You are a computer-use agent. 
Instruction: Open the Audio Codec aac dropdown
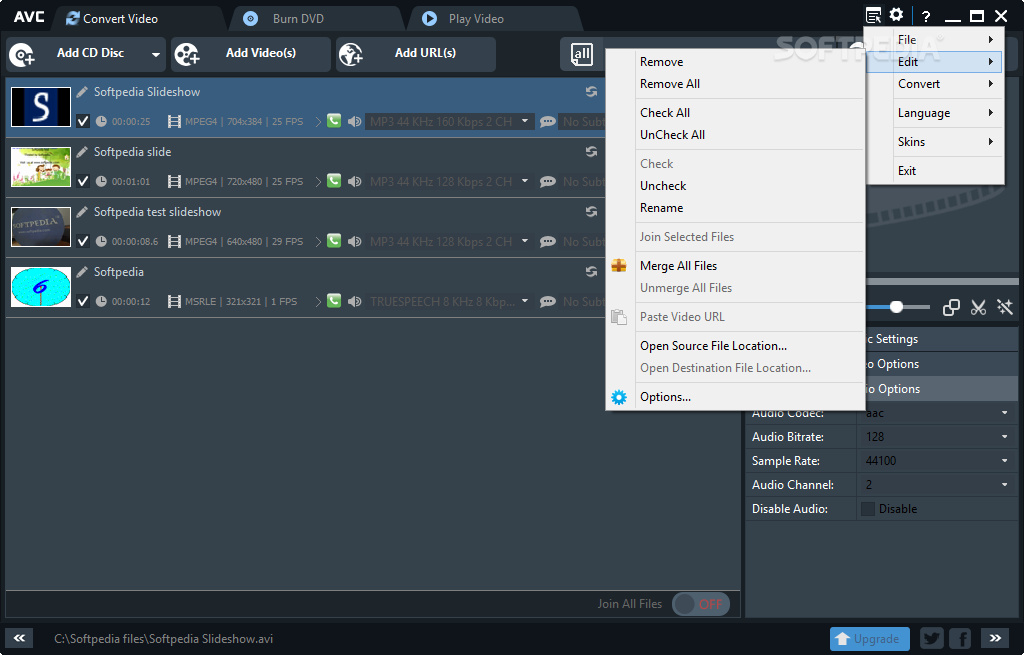tap(1004, 413)
